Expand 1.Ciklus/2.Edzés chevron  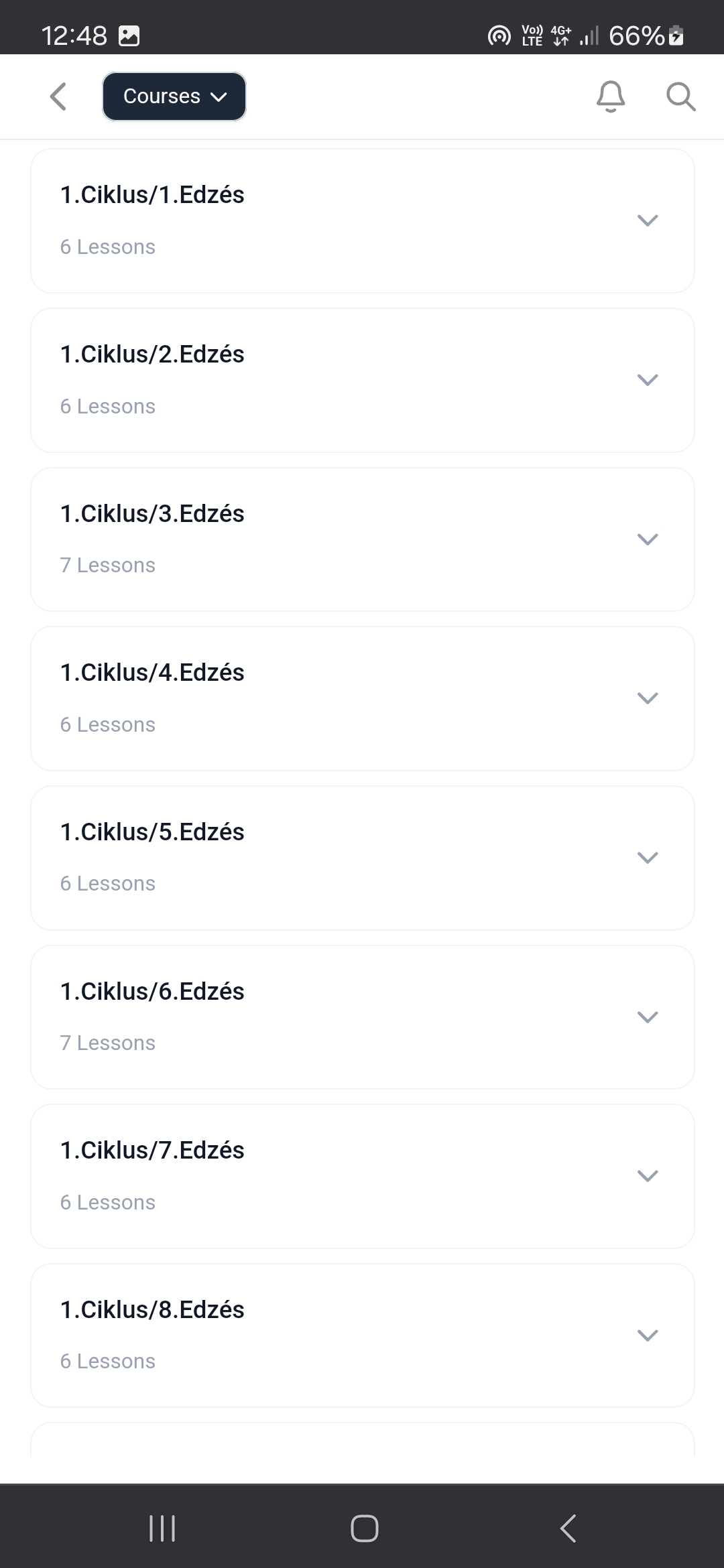(x=647, y=380)
